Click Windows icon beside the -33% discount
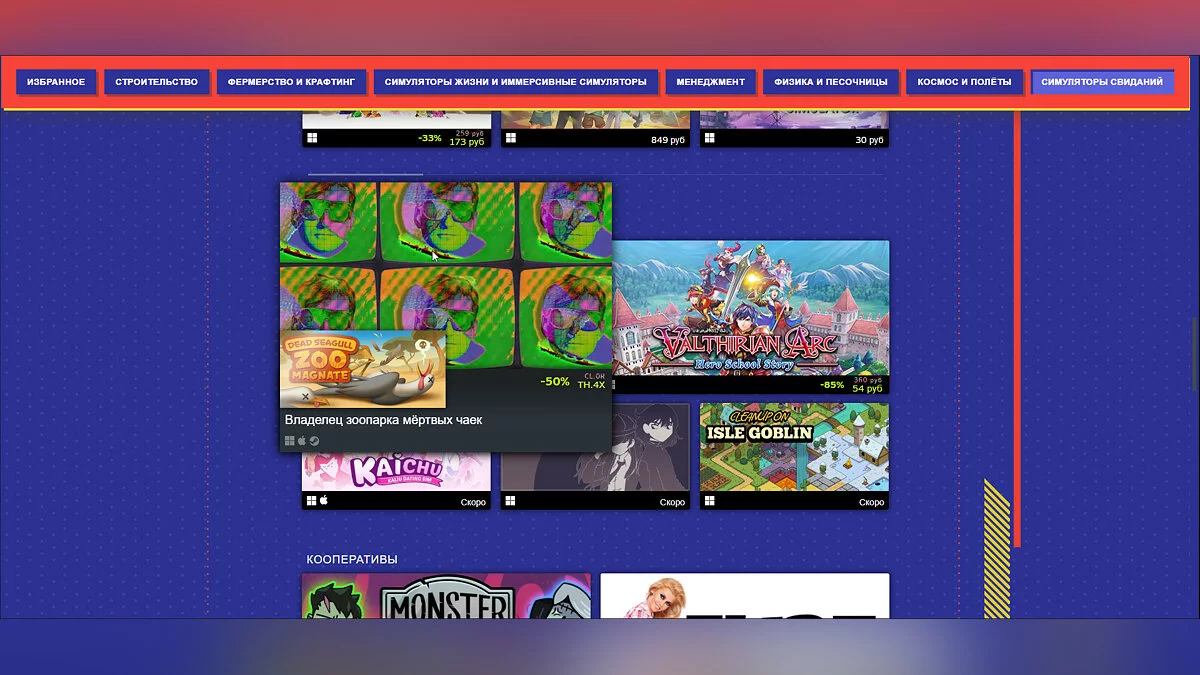Image resolution: width=1200 pixels, height=675 pixels. pyautogui.click(x=312, y=139)
